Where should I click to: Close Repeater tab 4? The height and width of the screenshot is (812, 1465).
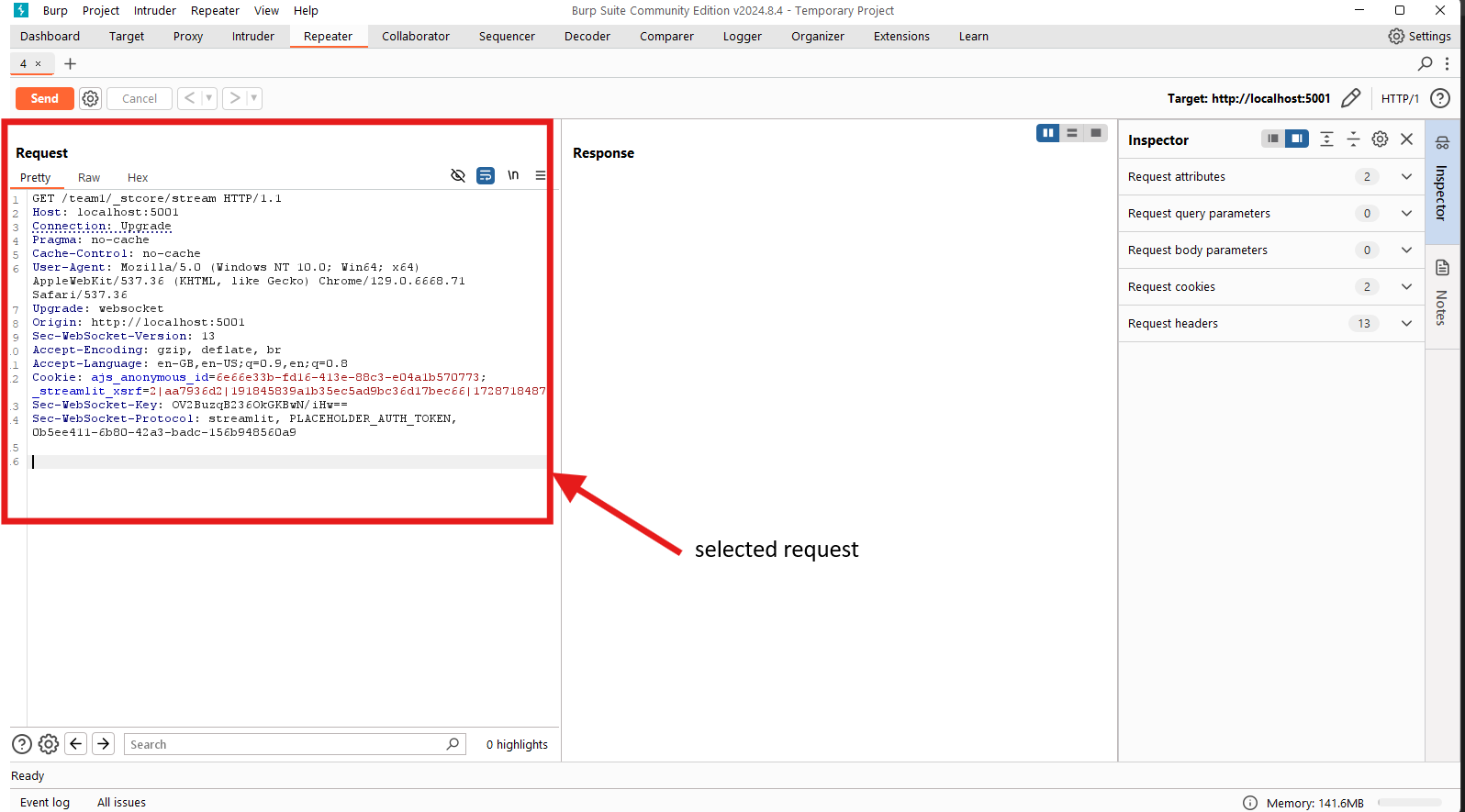tap(39, 64)
